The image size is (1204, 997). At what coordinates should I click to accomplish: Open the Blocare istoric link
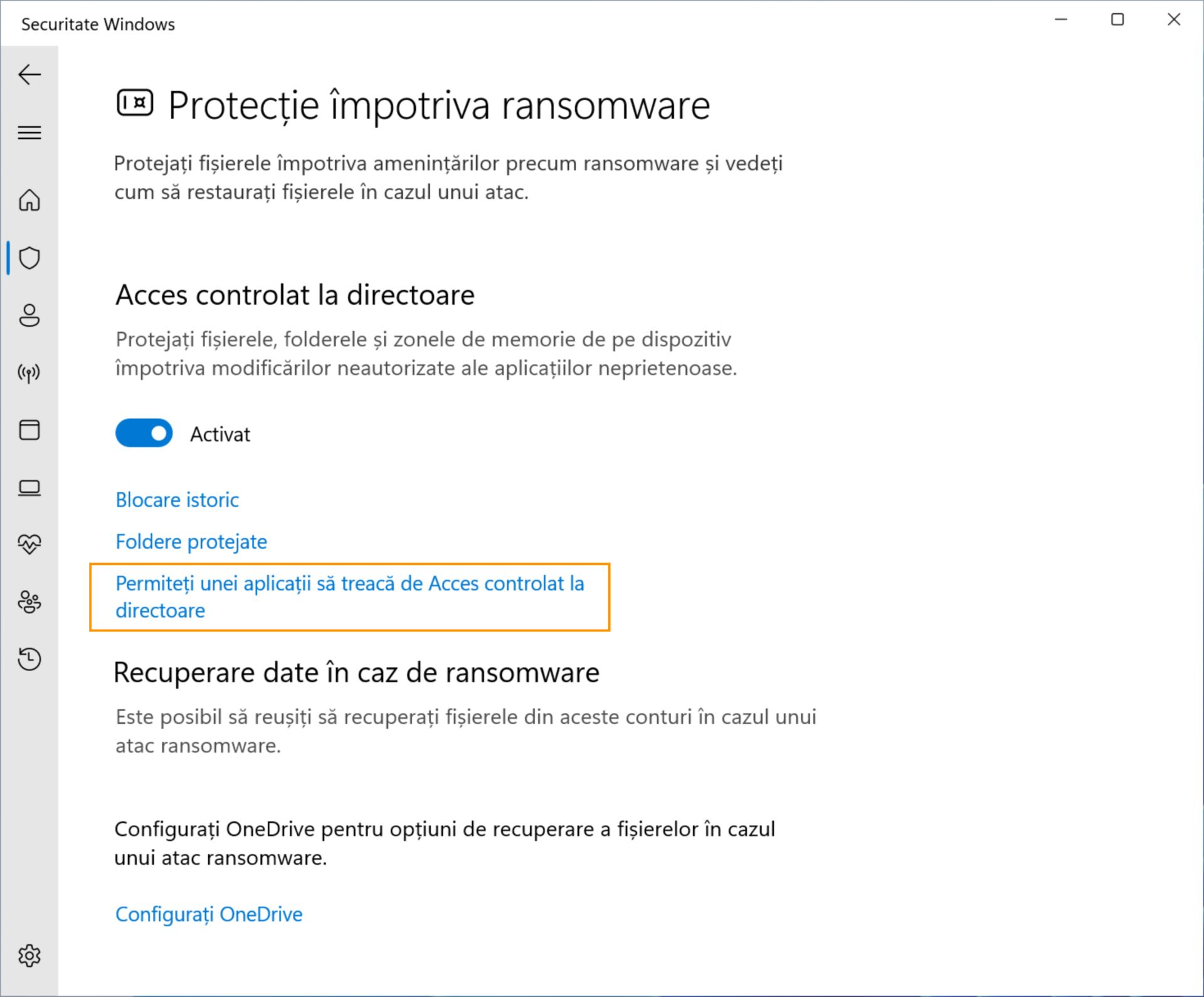177,500
